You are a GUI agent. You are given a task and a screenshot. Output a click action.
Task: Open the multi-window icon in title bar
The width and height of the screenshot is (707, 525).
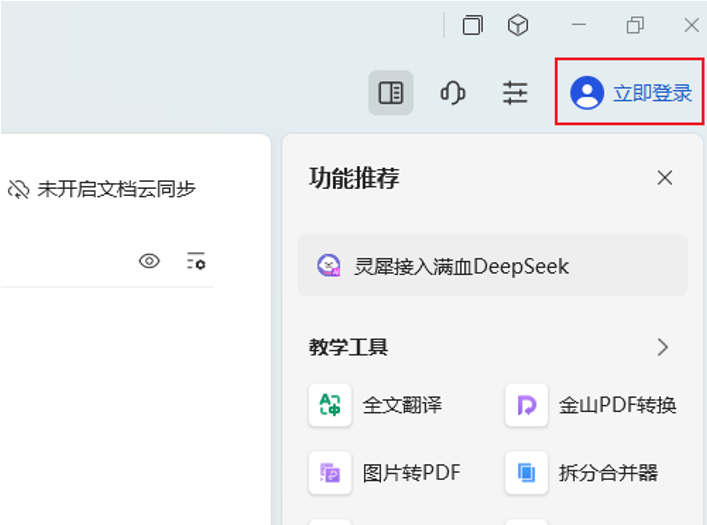(x=472, y=26)
